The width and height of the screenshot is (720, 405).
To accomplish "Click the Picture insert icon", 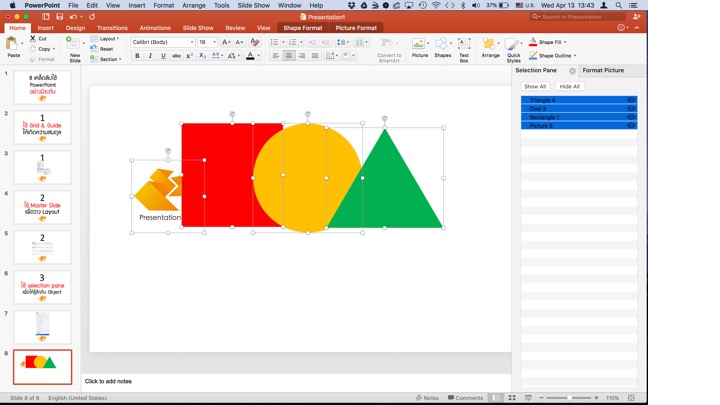I will [420, 45].
